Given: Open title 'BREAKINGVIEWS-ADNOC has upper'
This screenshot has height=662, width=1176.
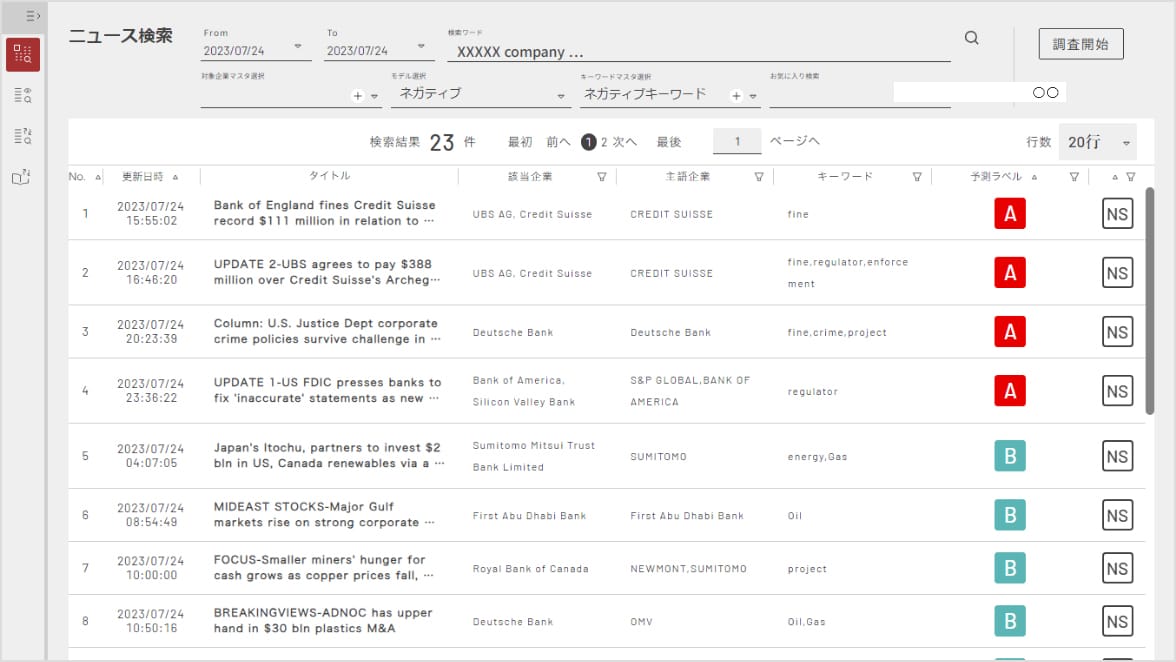Looking at the screenshot, I should click(x=323, y=621).
